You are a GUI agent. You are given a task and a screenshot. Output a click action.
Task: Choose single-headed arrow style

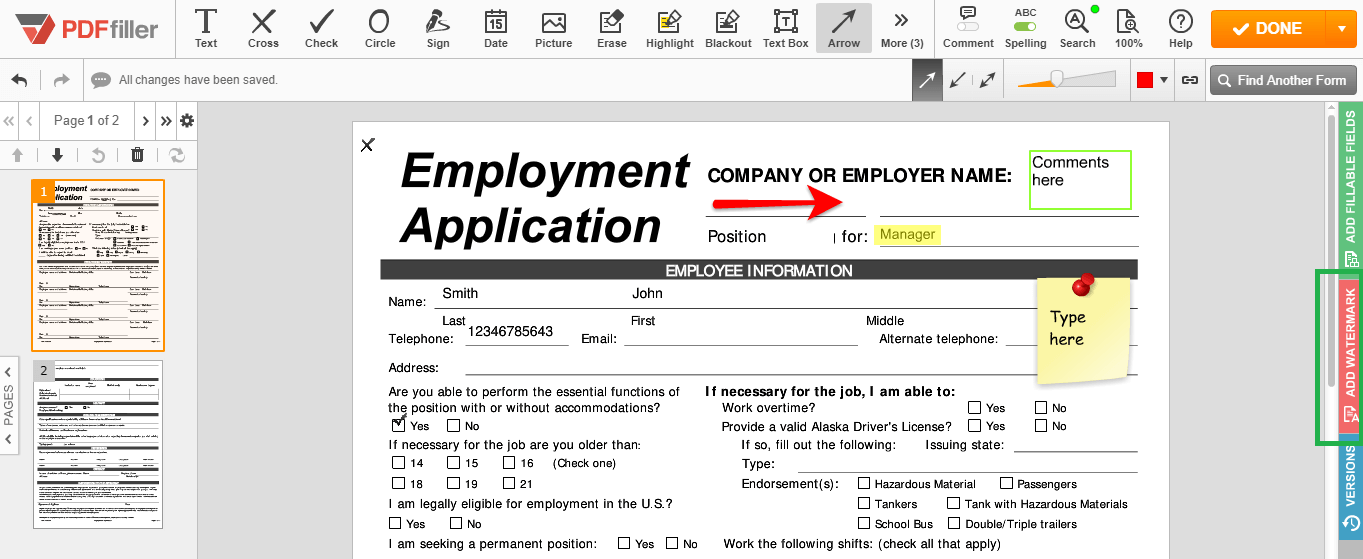[x=927, y=80]
